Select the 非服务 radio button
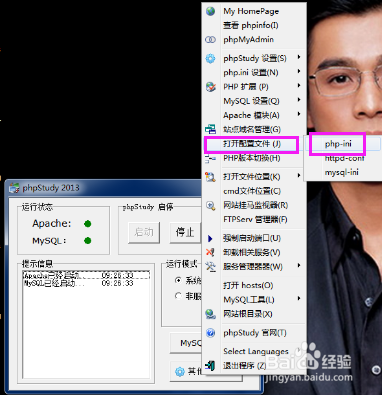The image size is (382, 395). 178,296
